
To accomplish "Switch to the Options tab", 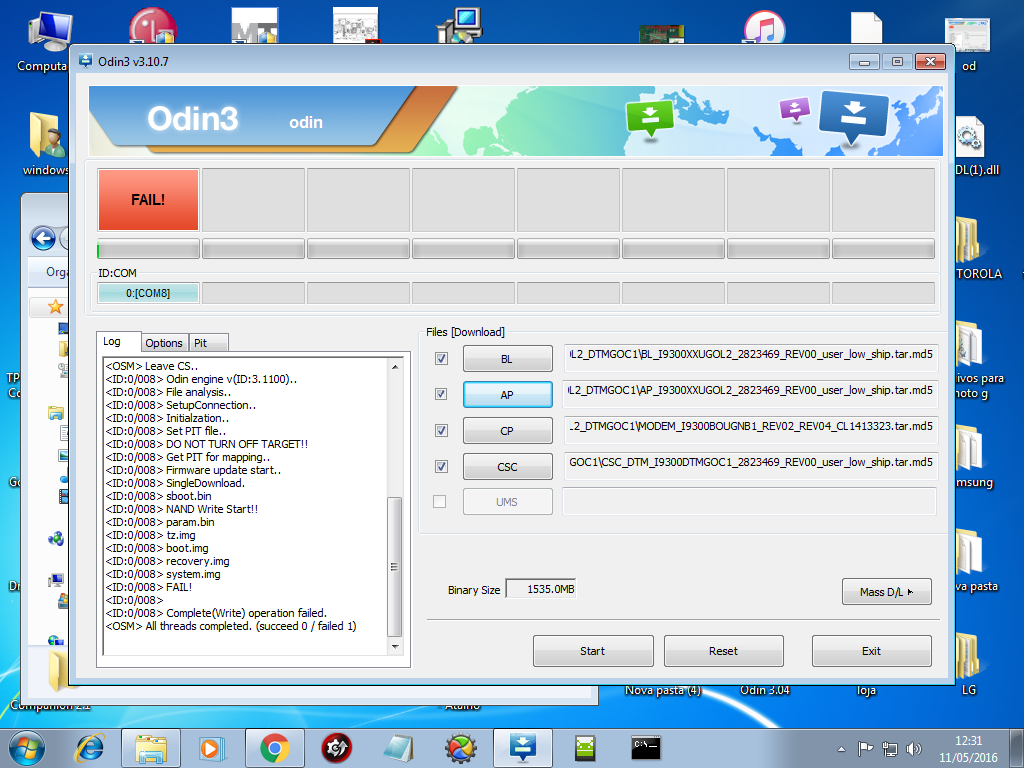I will pos(164,343).
